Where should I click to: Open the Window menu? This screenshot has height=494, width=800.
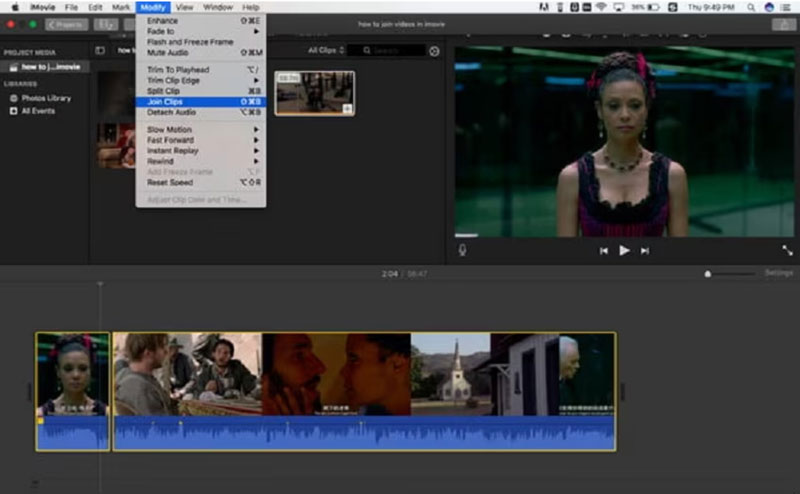click(x=218, y=7)
